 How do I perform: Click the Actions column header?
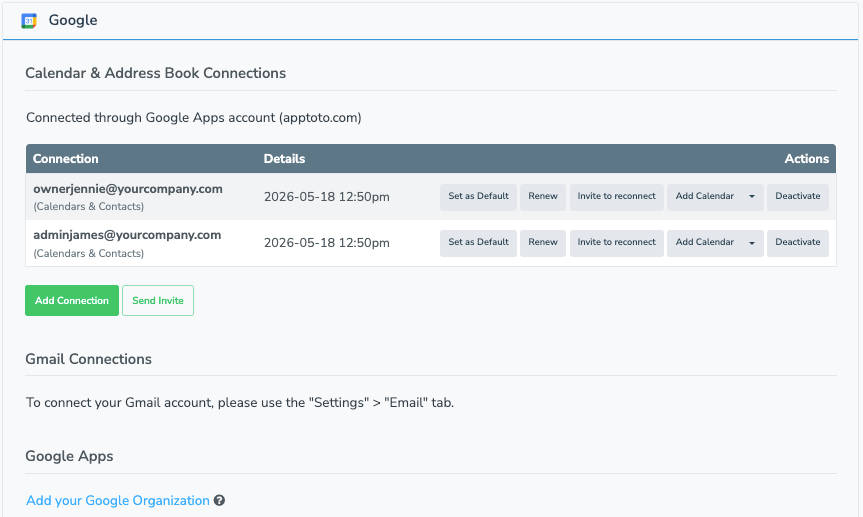click(x=806, y=159)
